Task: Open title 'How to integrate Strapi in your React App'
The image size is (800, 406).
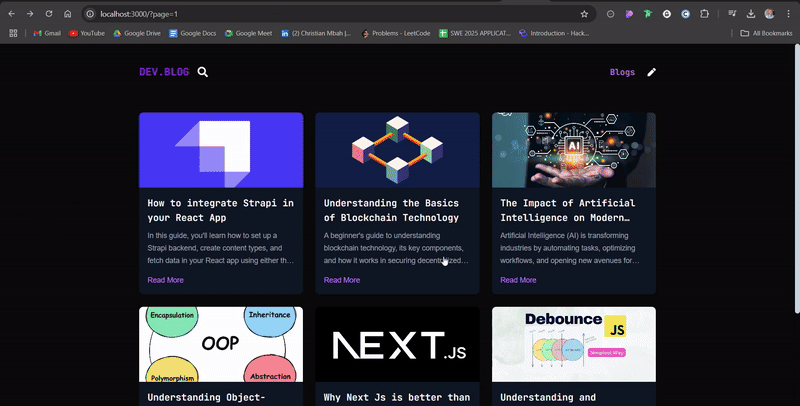Action: point(220,210)
